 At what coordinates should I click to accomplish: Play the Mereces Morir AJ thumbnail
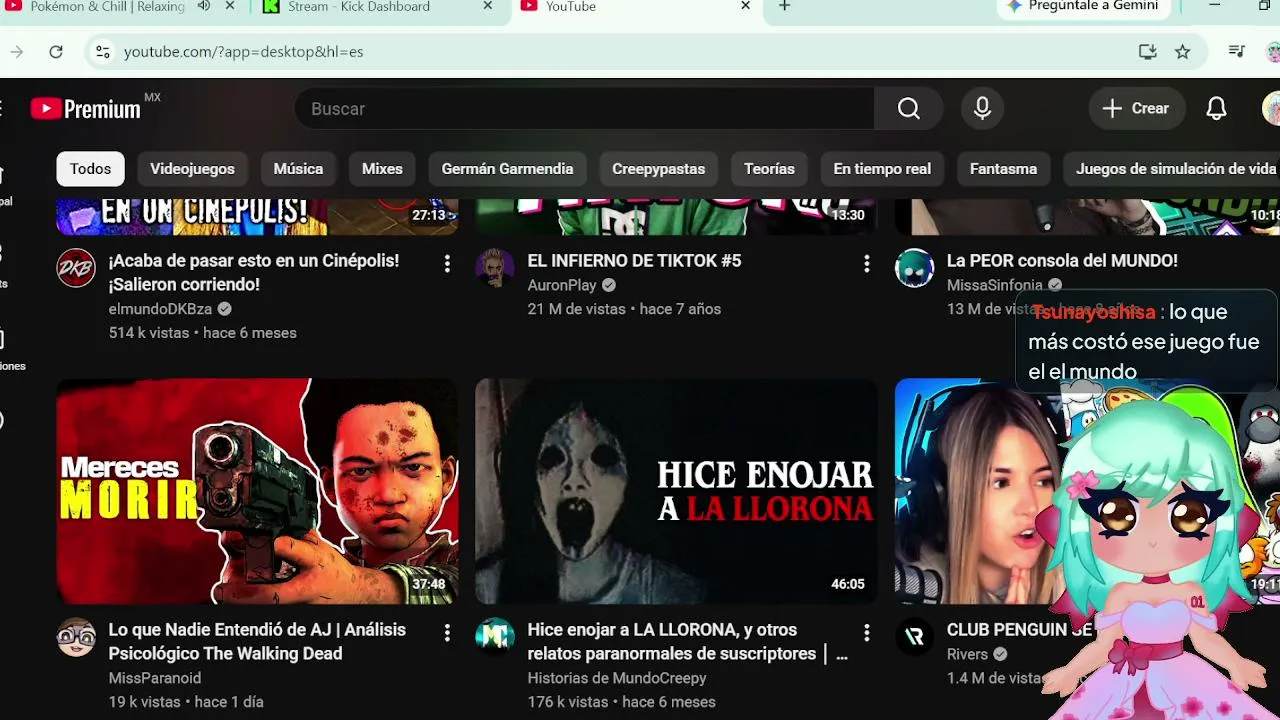click(x=257, y=491)
